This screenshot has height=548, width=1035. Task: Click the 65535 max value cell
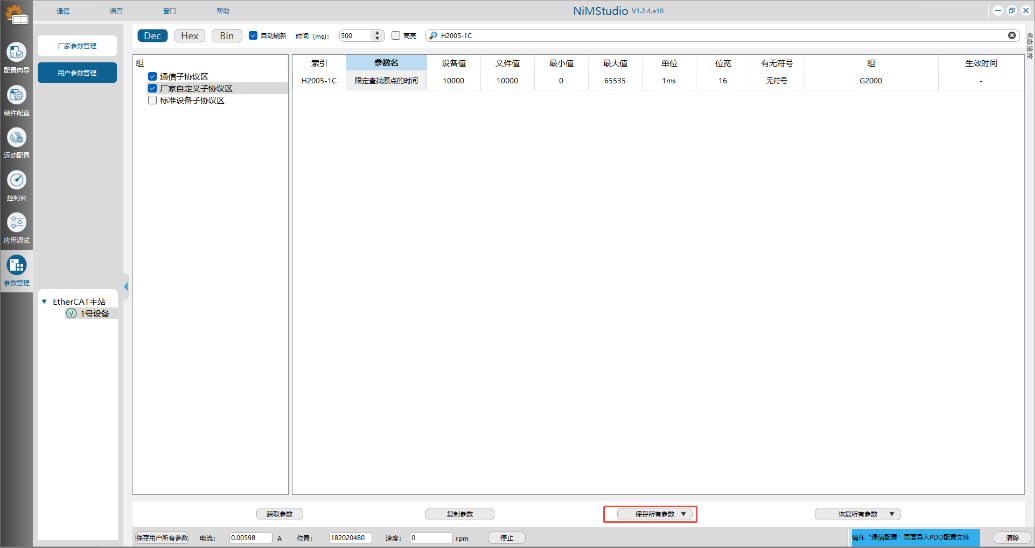tap(615, 81)
